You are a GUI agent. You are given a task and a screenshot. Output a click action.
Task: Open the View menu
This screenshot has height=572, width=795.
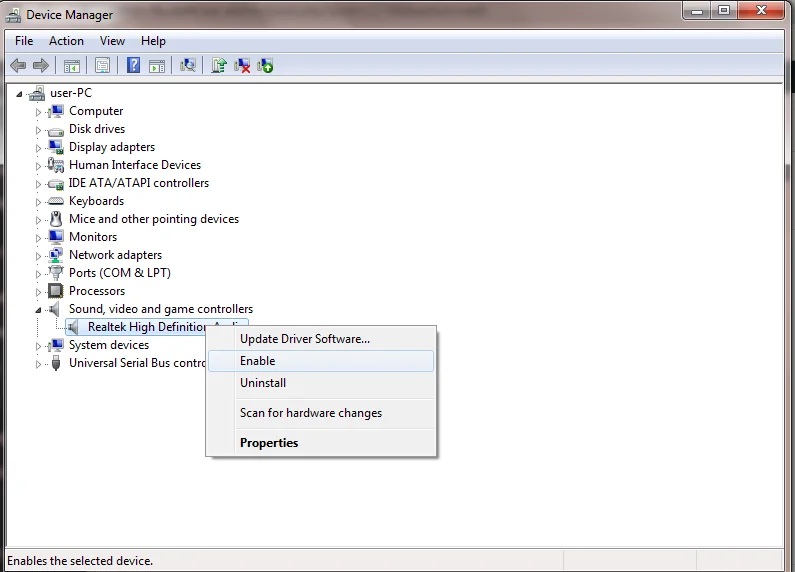112,41
